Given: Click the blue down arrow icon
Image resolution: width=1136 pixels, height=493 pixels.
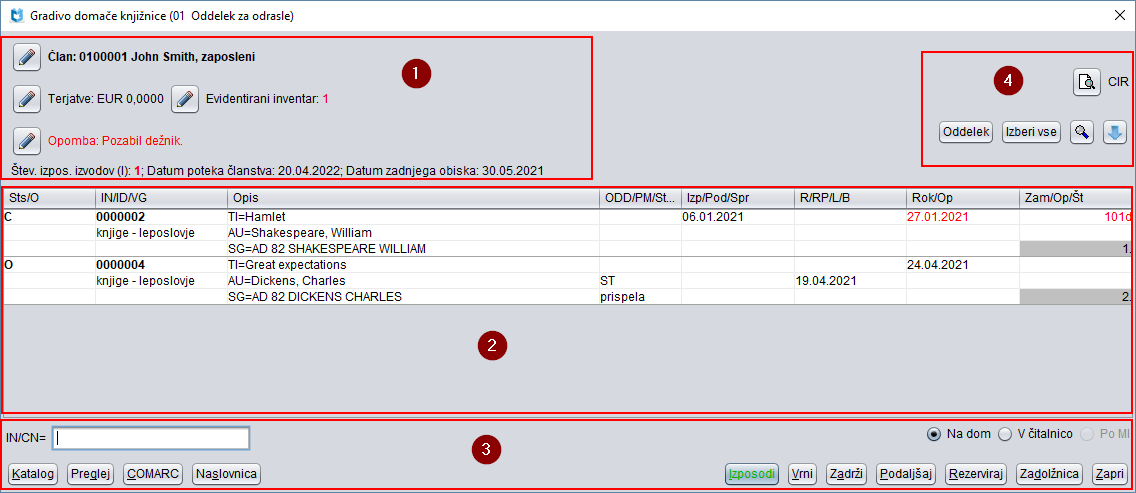Looking at the screenshot, I should pos(1115,132).
